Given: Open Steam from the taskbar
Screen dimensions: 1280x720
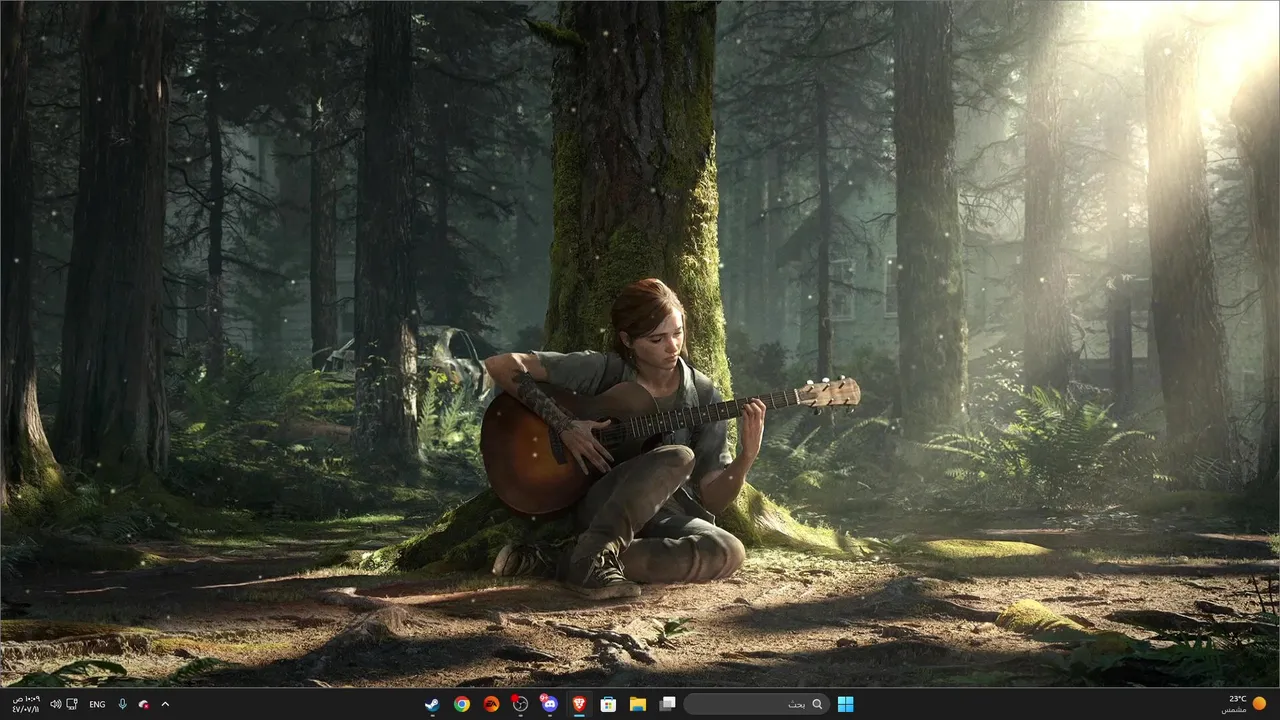Looking at the screenshot, I should point(431,704).
